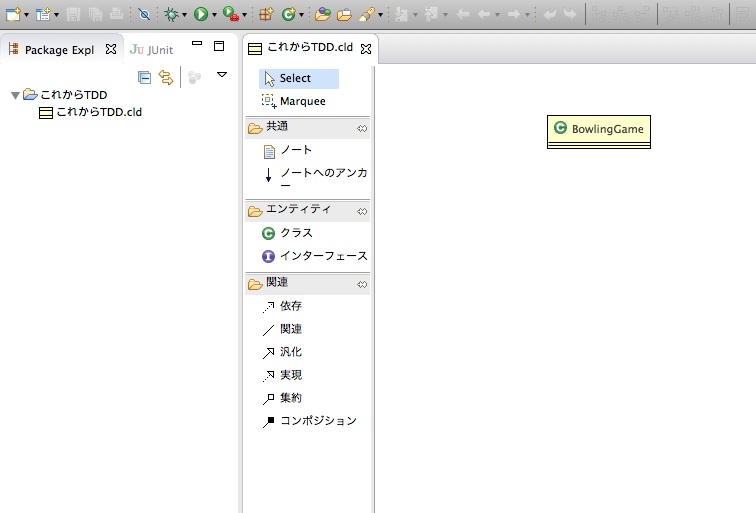Click the greyed Forward navigation arrow
Screen dimensions: 756x513
[513, 14]
